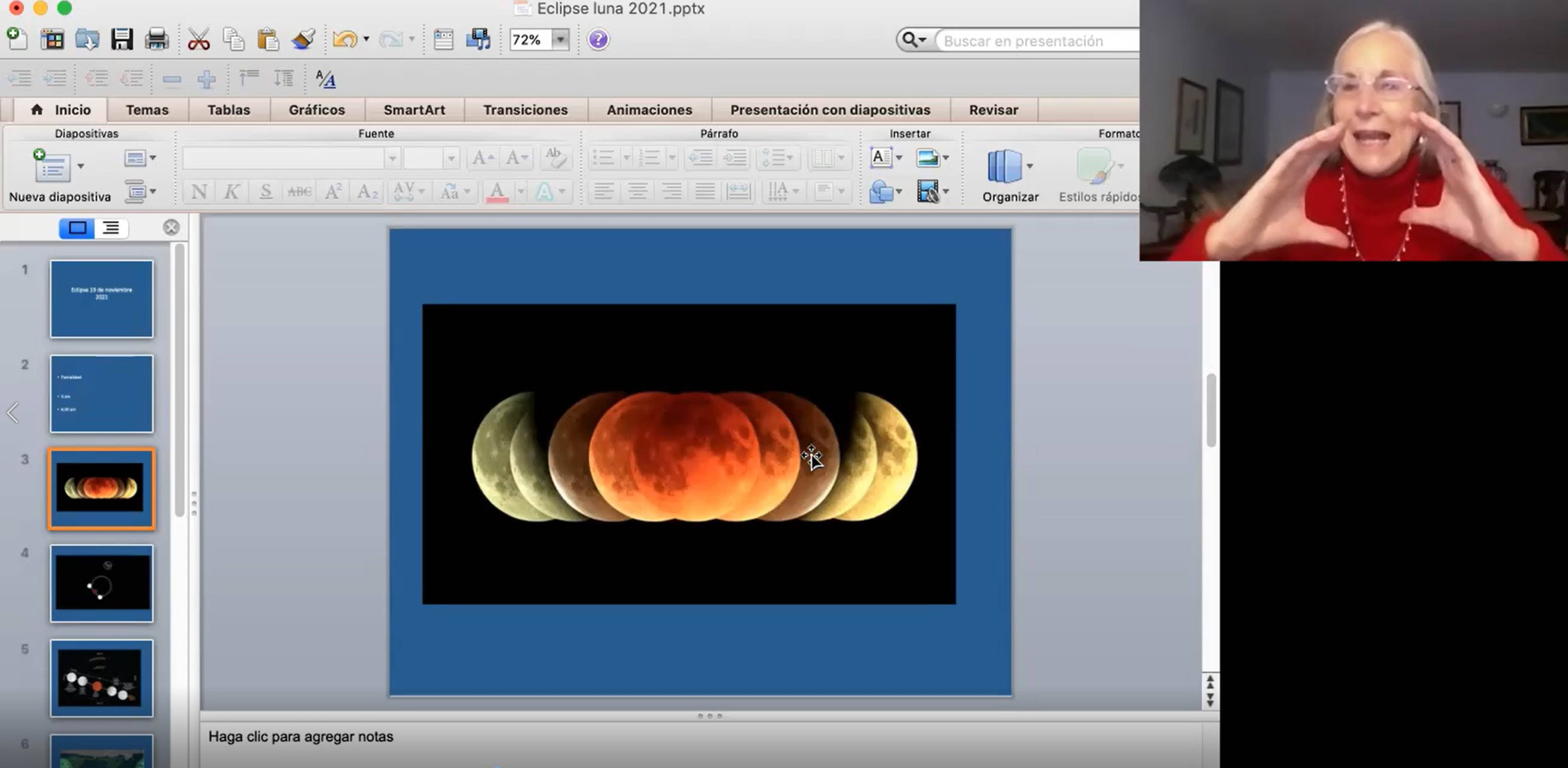Viewport: 1568px width, 768px height.
Task: Switch to the Tablas tab
Action: tap(228, 110)
